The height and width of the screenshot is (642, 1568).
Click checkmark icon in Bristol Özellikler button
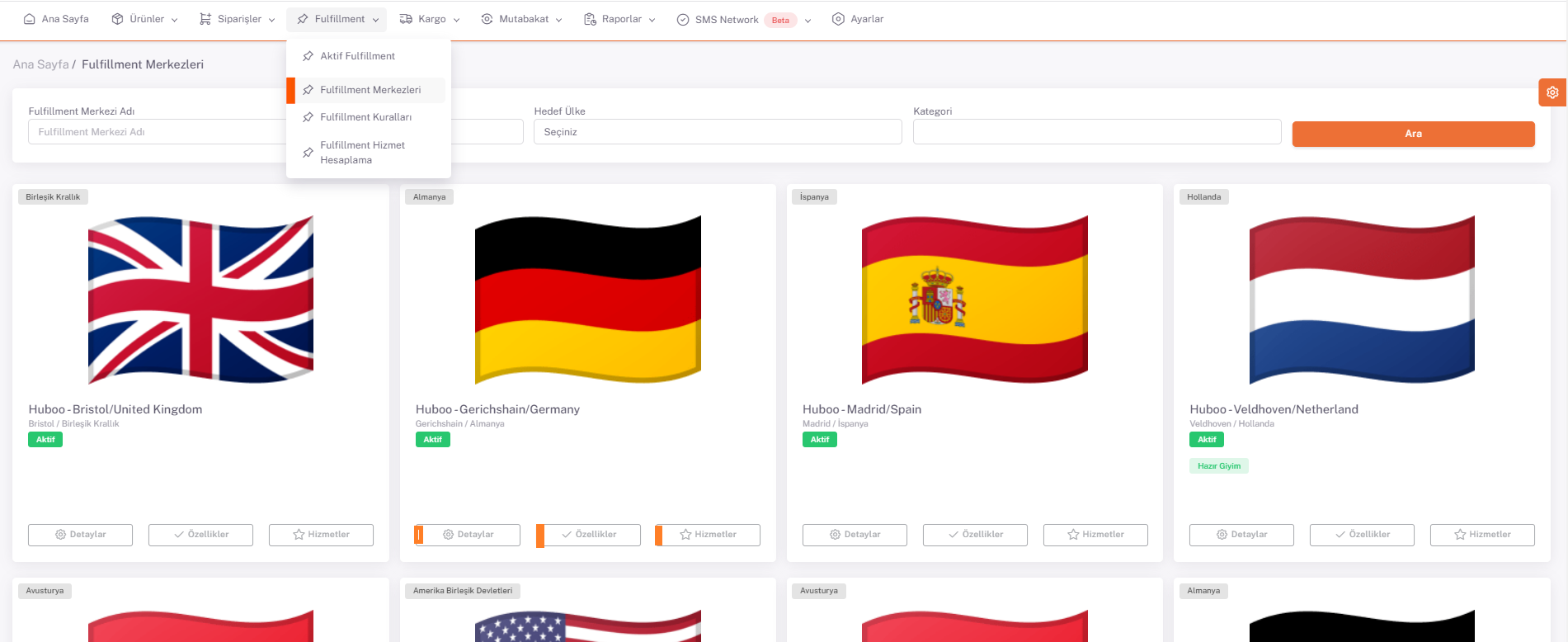[x=179, y=535]
